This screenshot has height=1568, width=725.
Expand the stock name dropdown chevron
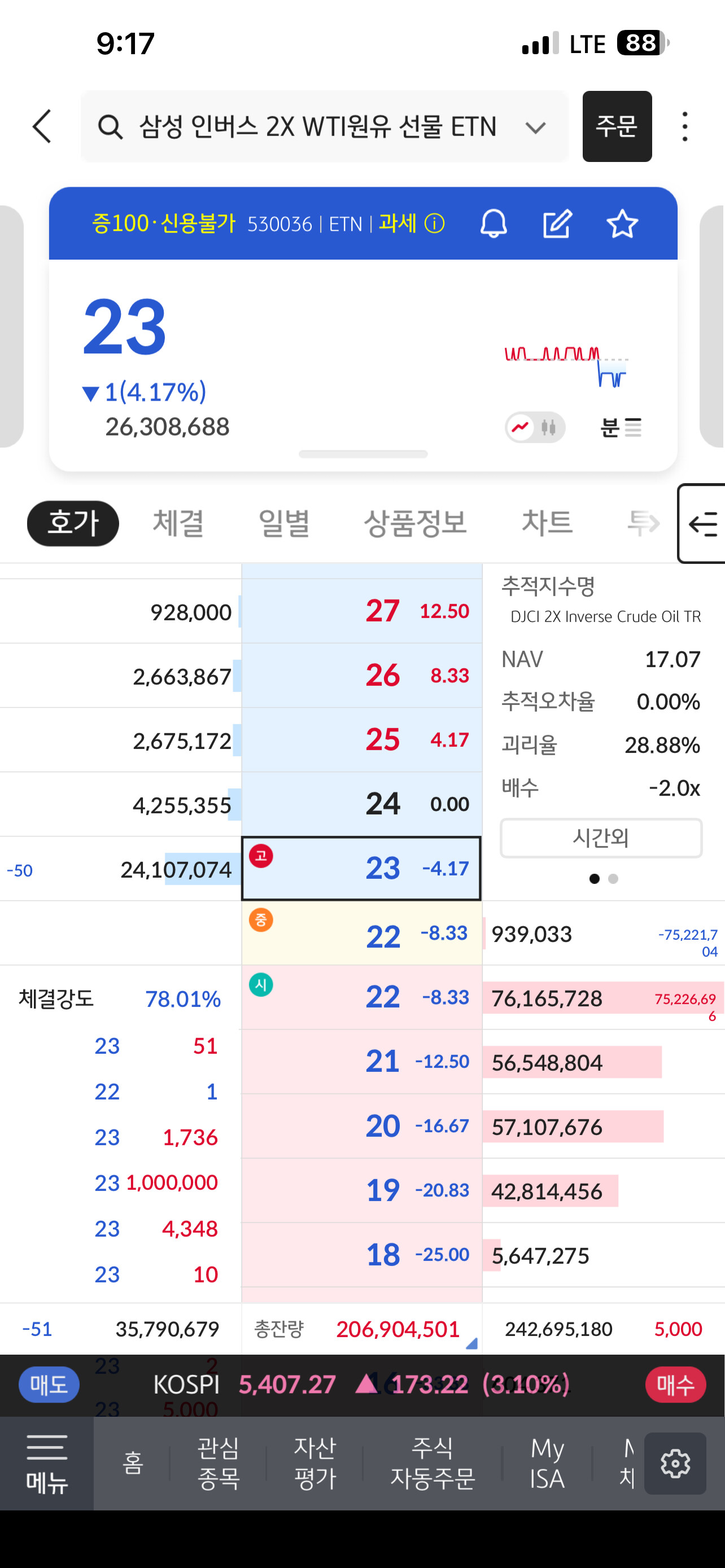(x=536, y=128)
